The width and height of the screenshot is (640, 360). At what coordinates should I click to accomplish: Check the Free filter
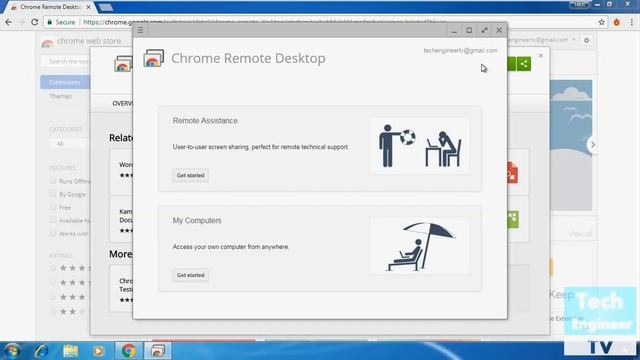click(x=53, y=207)
